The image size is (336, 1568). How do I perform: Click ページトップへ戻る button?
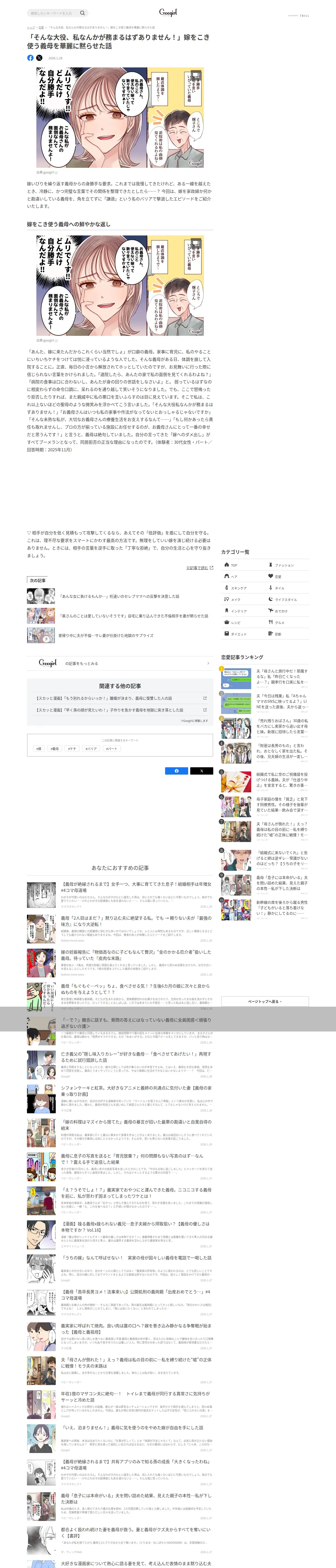point(265,1001)
